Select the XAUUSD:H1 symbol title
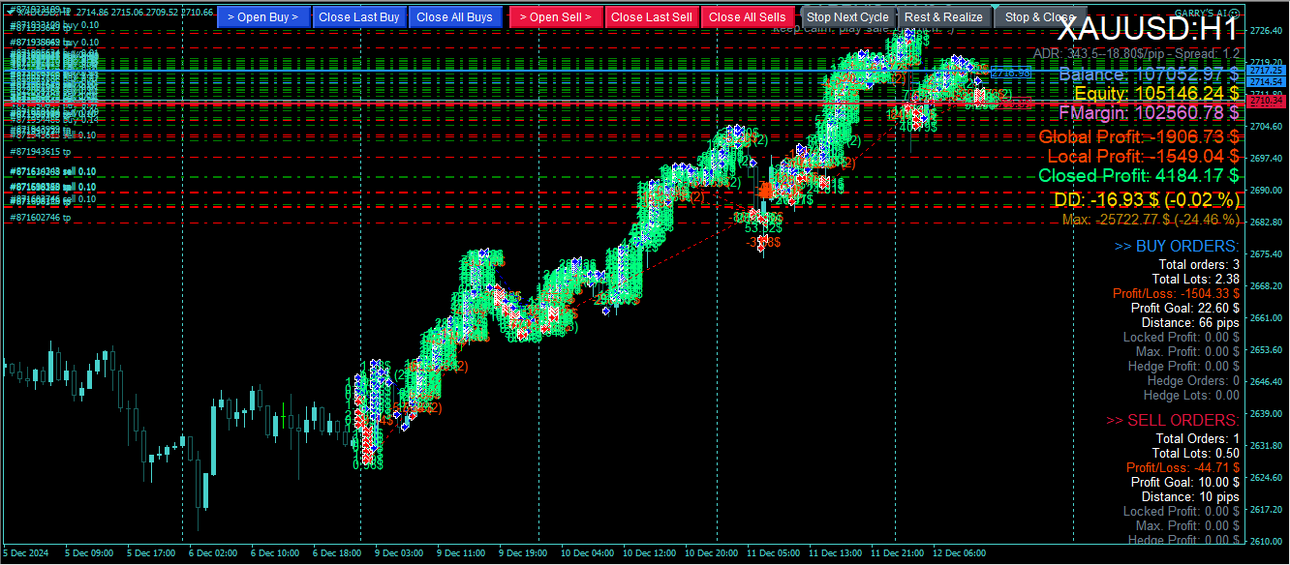Screen dimensions: 1290x565 [x=1148, y=30]
